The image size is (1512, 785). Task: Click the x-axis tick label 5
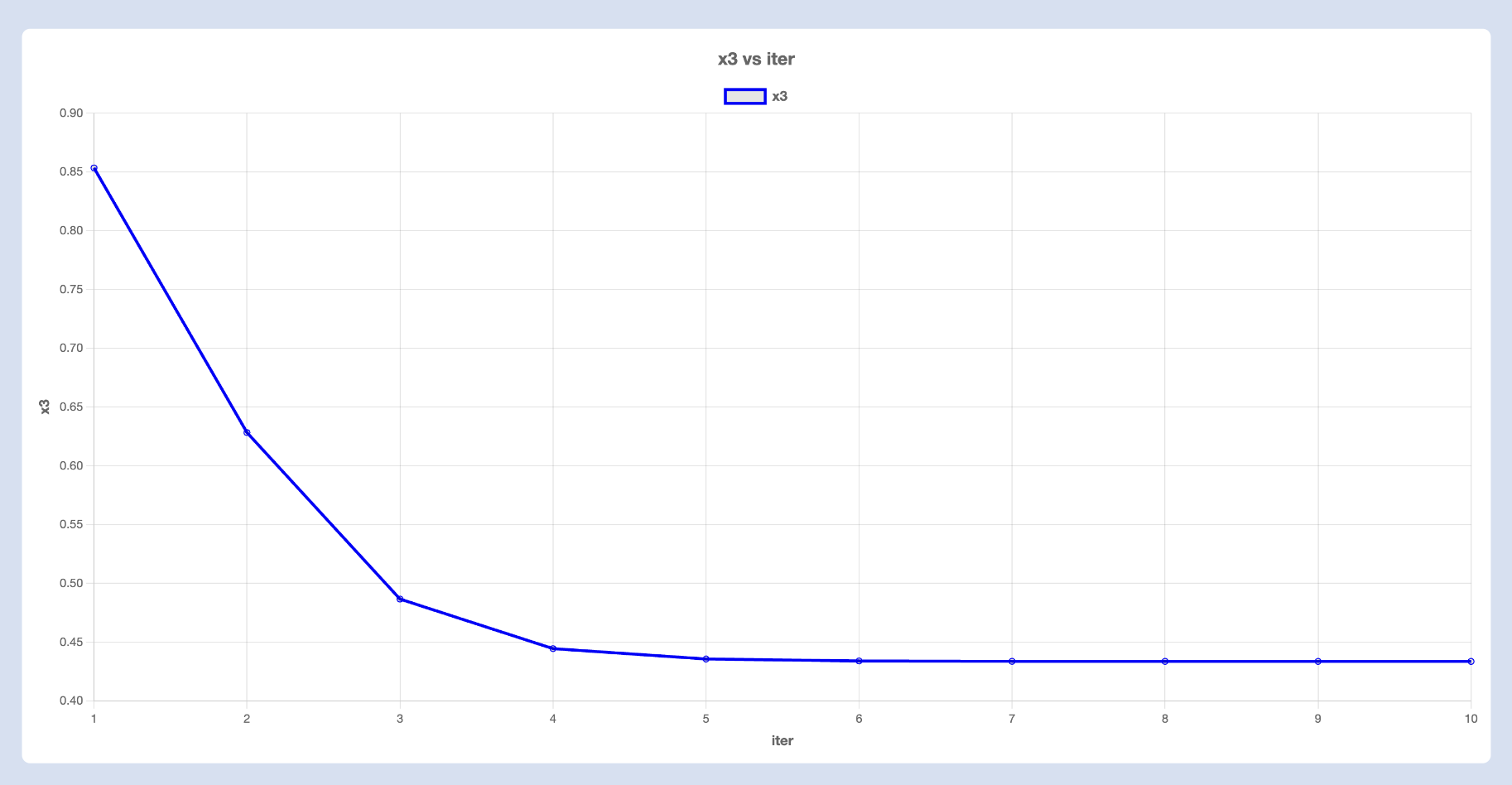(x=706, y=719)
